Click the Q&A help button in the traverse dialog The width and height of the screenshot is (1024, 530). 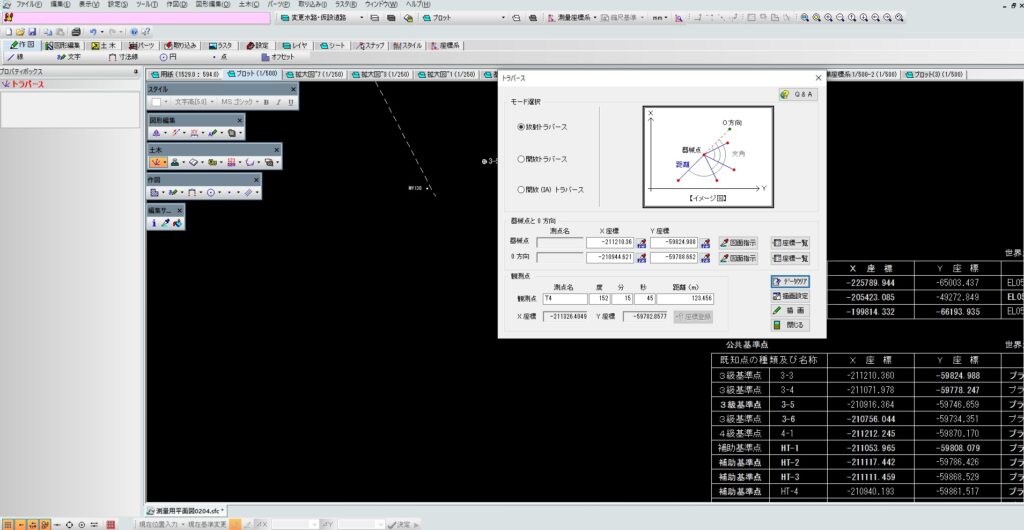798,94
